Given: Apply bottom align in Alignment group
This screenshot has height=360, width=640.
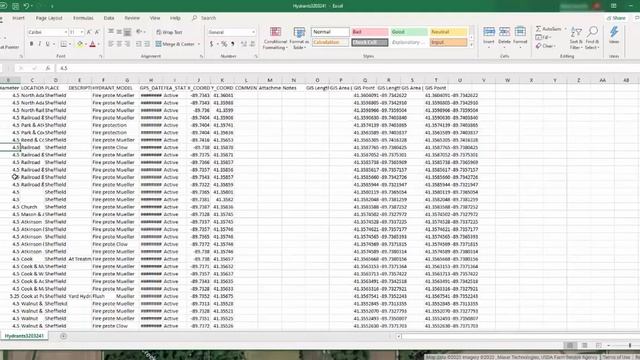Looking at the screenshot, I should (127, 32).
